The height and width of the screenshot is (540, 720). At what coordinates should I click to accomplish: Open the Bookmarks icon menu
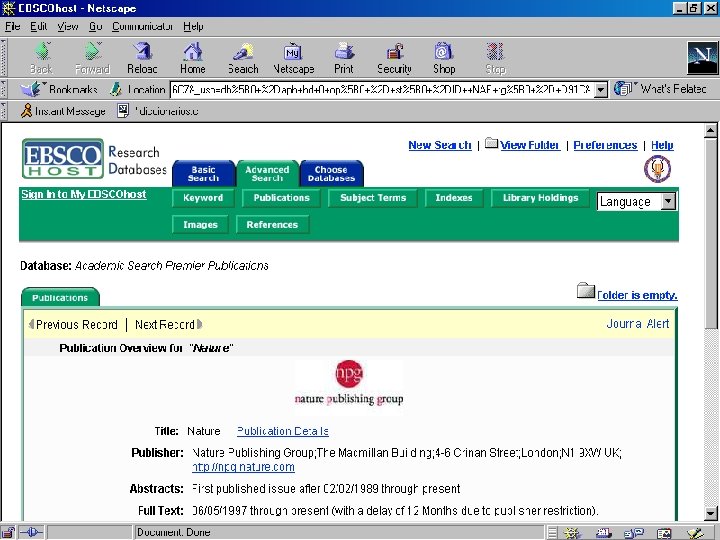[32, 89]
